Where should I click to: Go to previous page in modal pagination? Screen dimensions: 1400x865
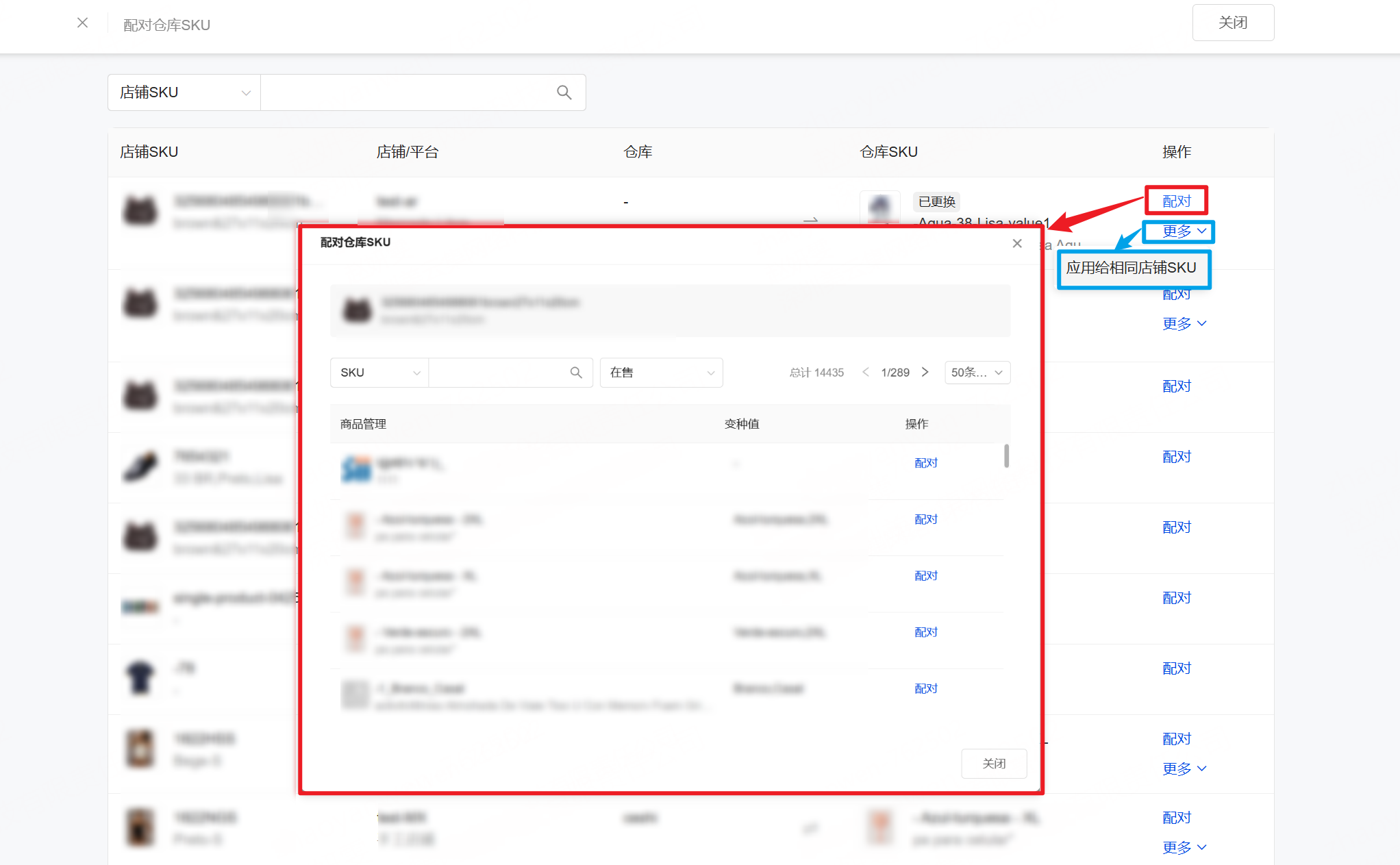click(866, 372)
